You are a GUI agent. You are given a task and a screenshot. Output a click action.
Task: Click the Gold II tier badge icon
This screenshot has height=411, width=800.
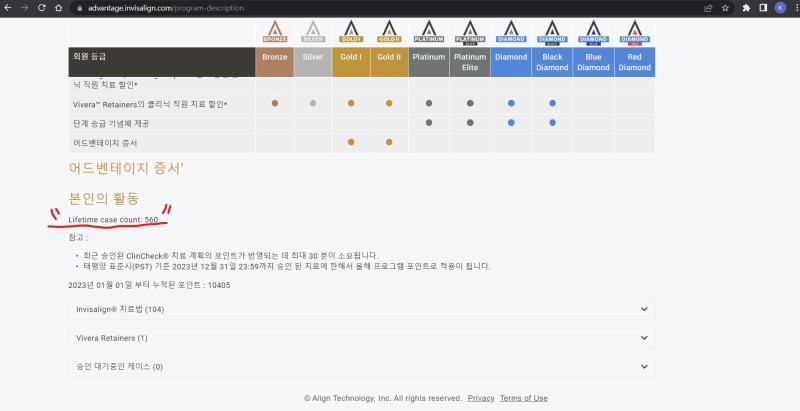tap(389, 32)
